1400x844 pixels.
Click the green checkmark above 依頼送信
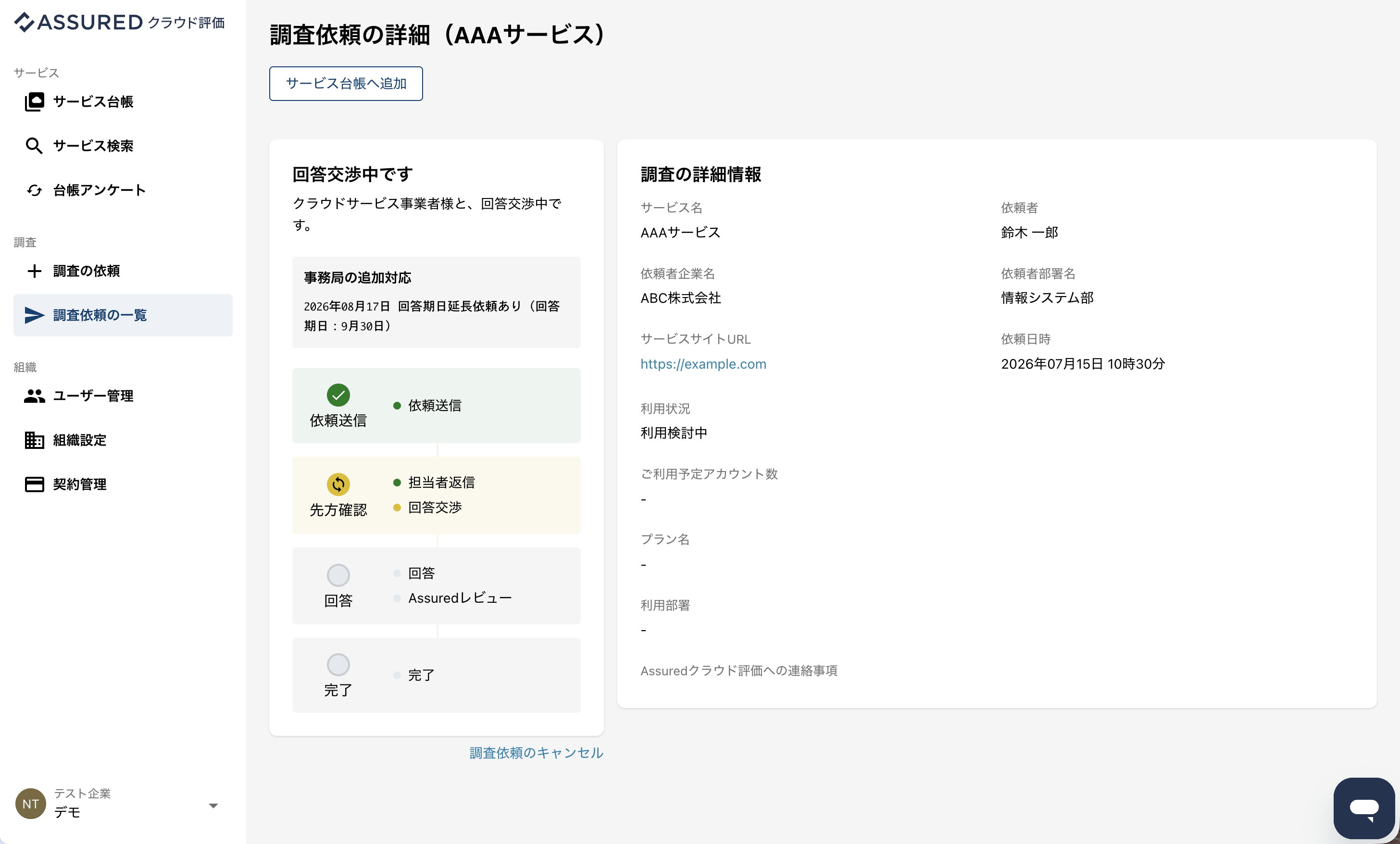point(338,395)
